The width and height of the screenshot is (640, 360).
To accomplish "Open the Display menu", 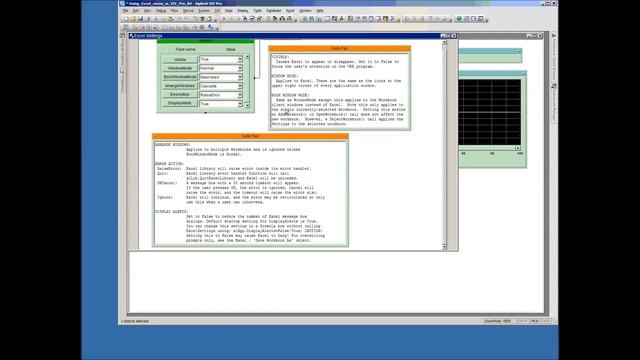I will click(242, 11).
